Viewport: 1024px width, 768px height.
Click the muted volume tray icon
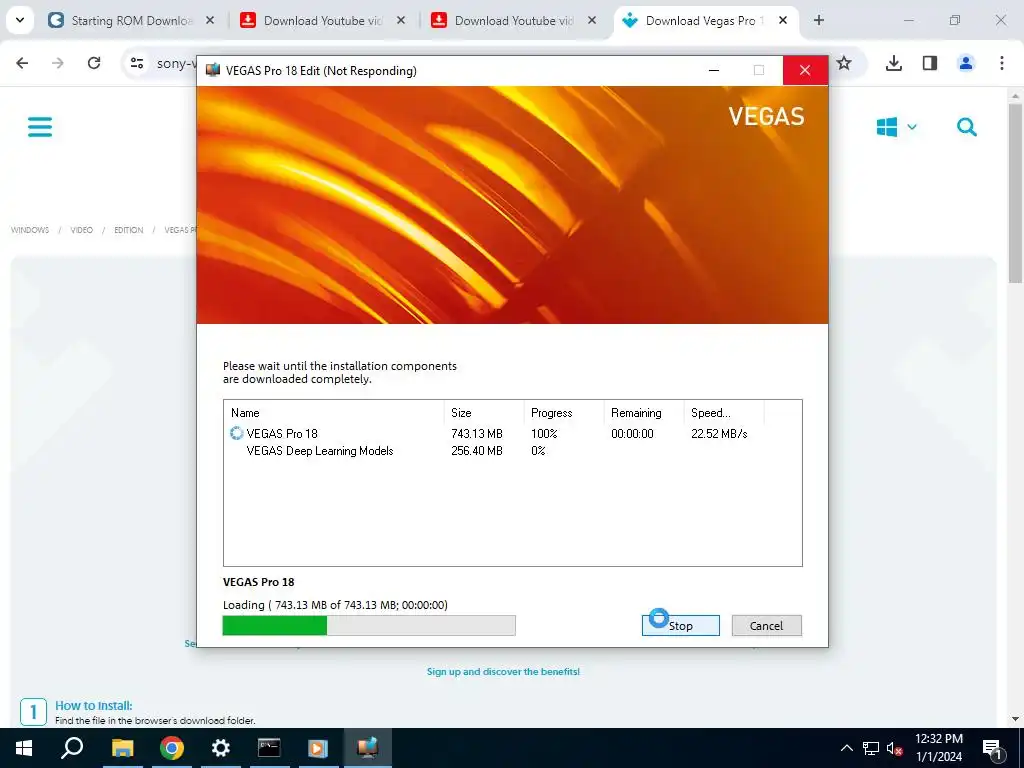click(895, 748)
